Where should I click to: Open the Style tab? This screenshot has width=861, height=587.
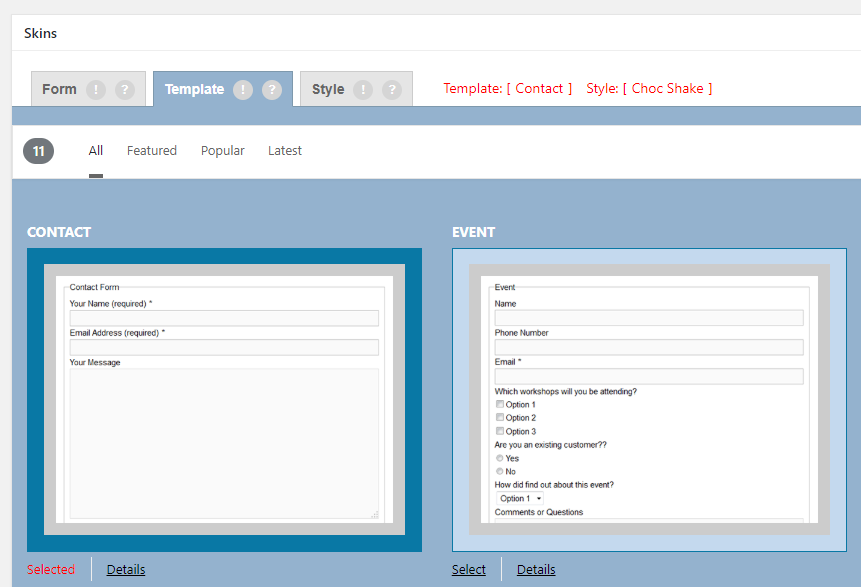tap(328, 89)
